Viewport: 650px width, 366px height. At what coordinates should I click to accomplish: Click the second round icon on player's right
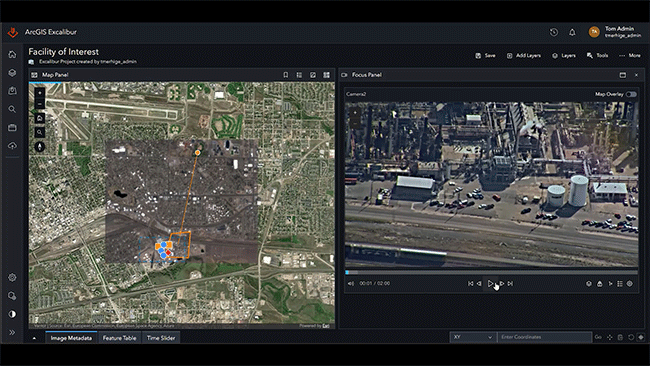(599, 284)
